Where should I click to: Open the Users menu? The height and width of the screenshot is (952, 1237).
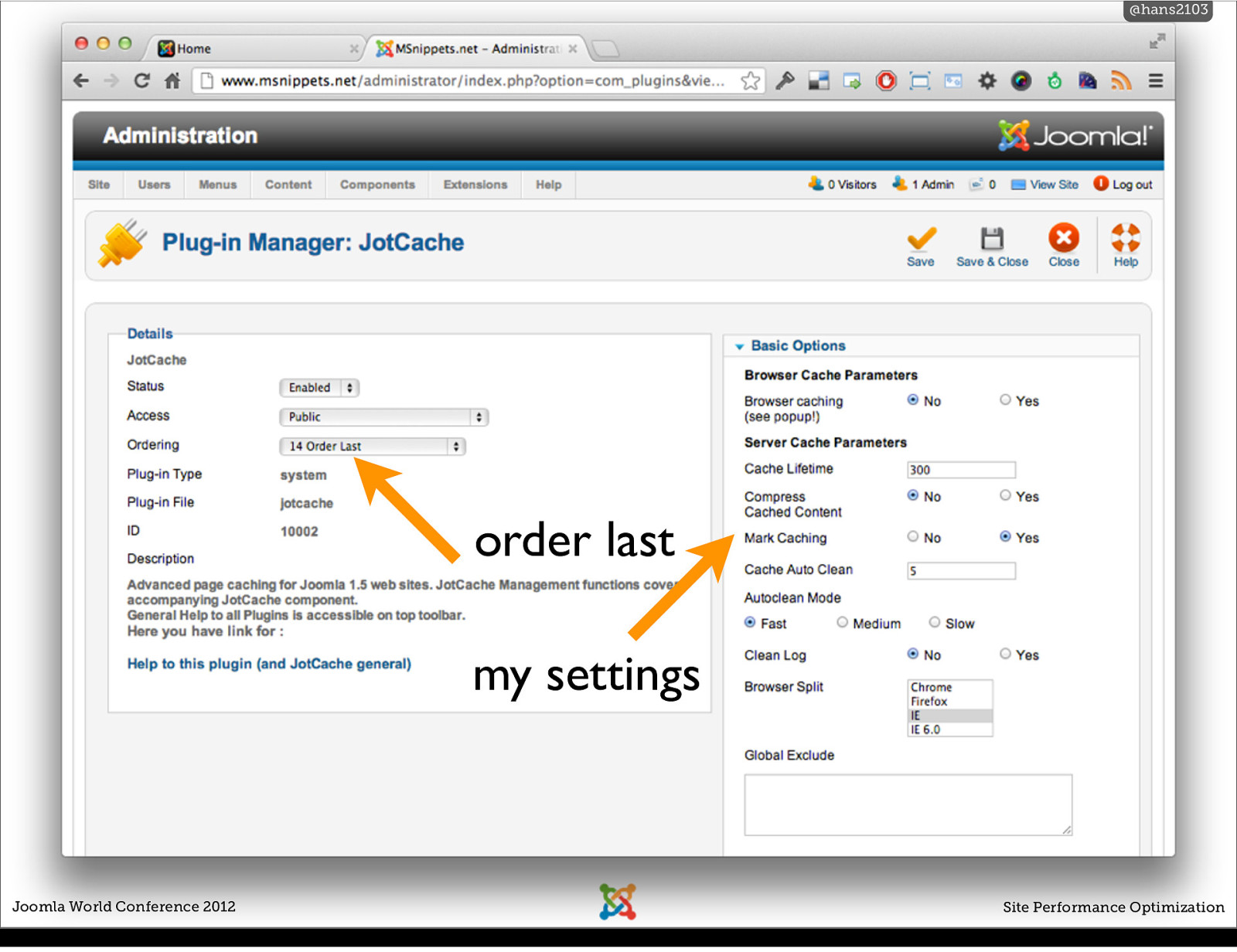click(154, 185)
